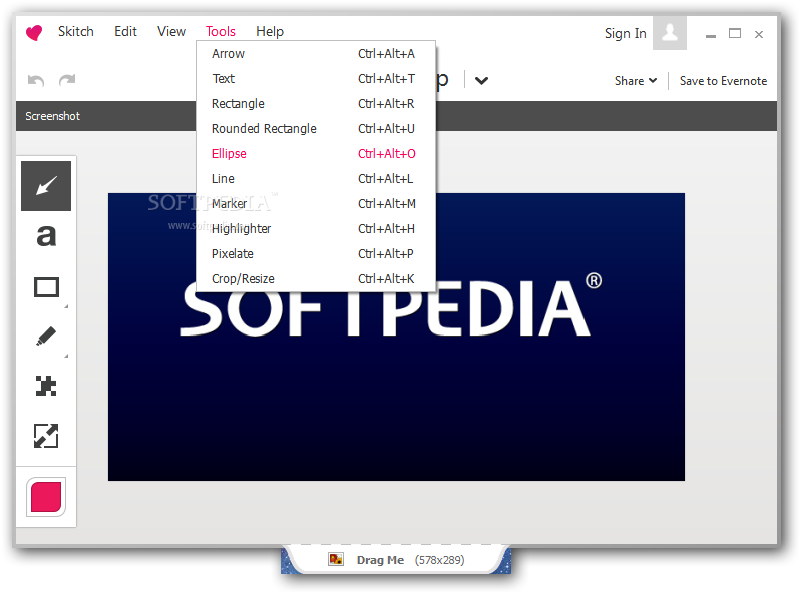Open the Help menu
Screen dimensions: 801x594
[270, 32]
